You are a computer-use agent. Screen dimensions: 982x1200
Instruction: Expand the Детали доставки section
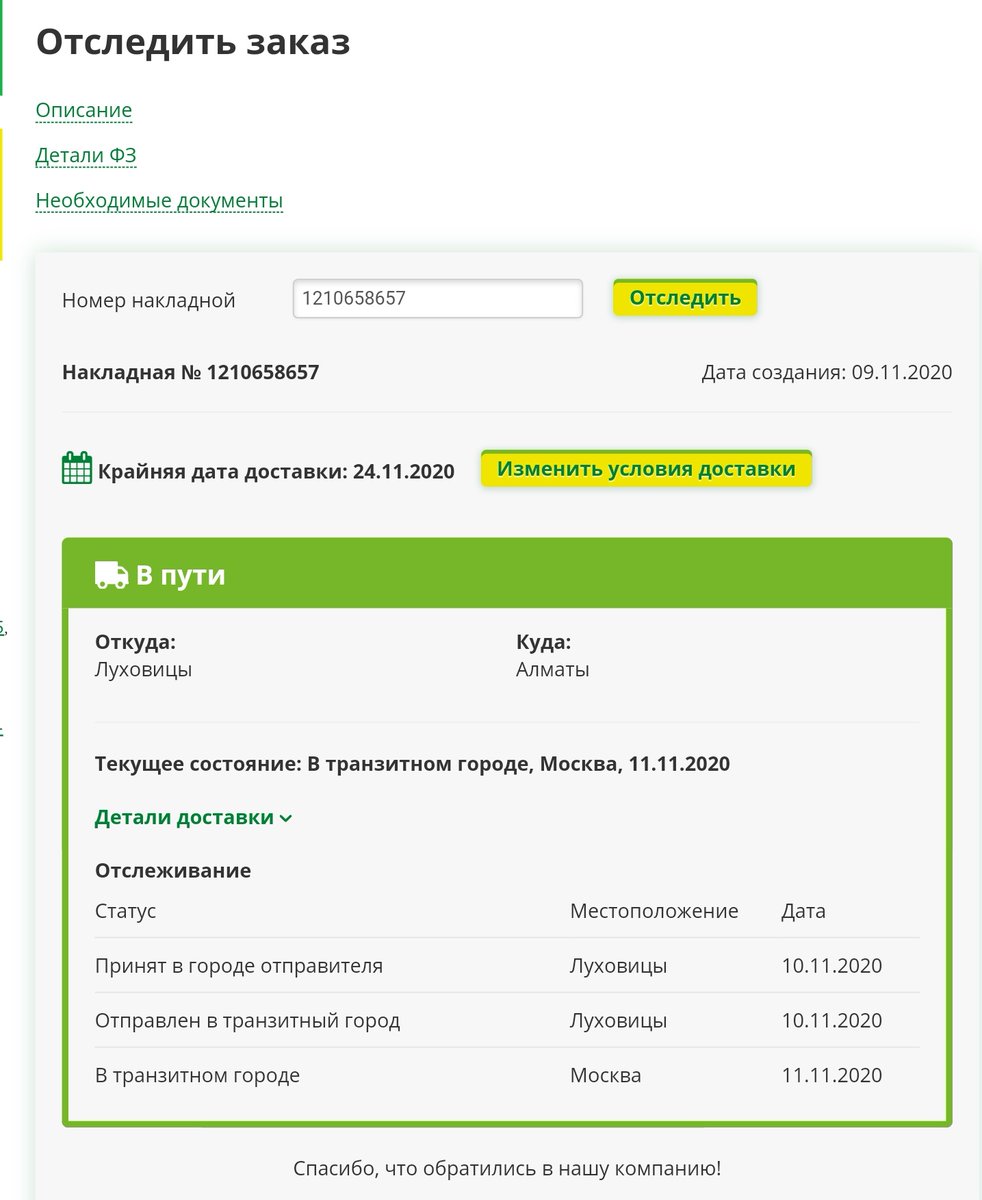pos(193,817)
